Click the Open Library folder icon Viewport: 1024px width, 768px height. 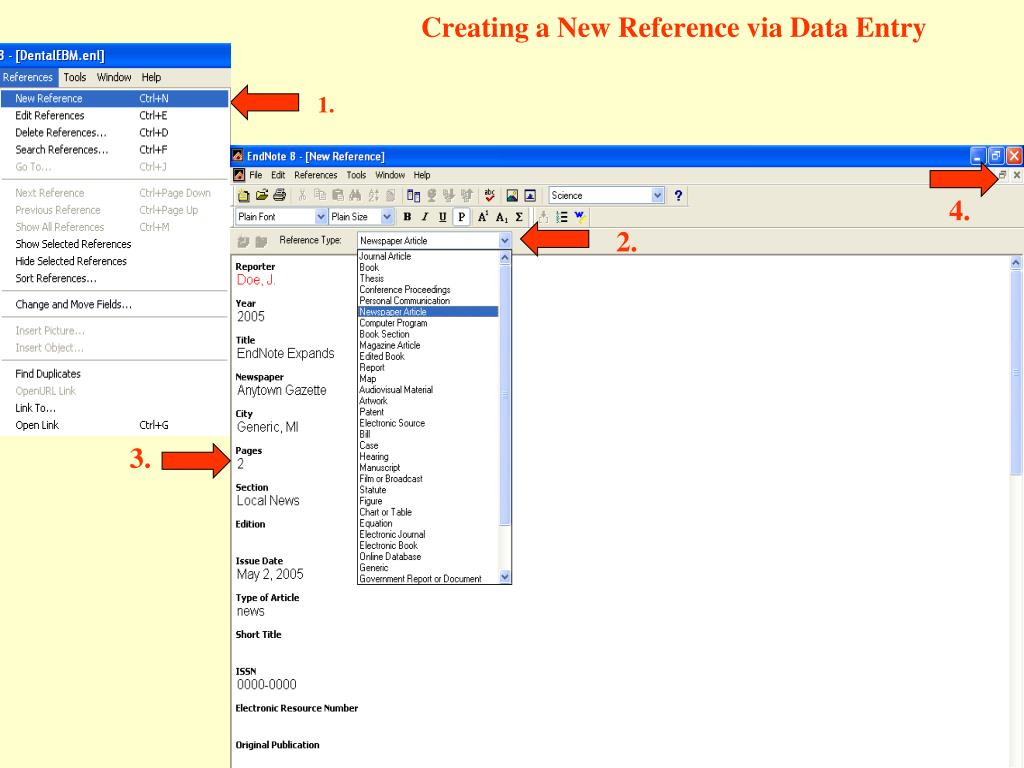click(x=262, y=195)
